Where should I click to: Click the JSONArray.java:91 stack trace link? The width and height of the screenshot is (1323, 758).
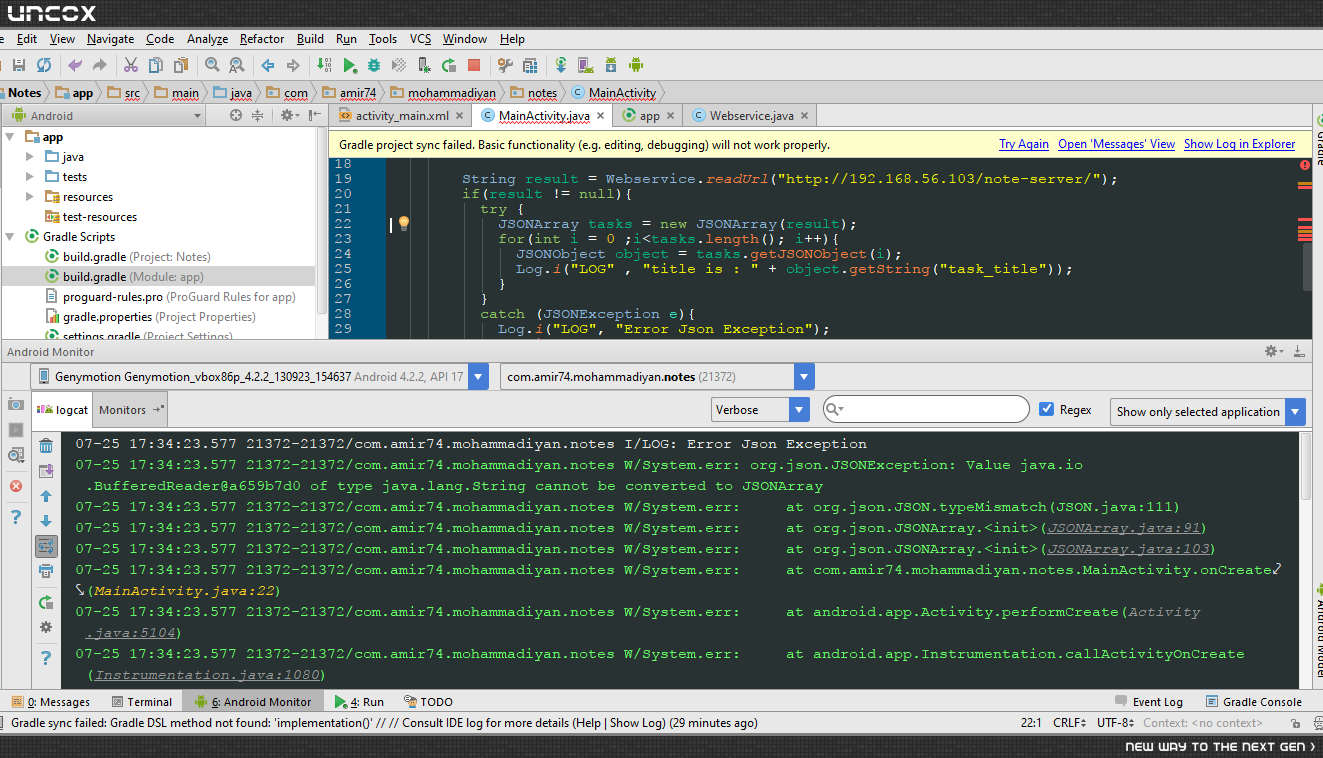pos(1123,528)
